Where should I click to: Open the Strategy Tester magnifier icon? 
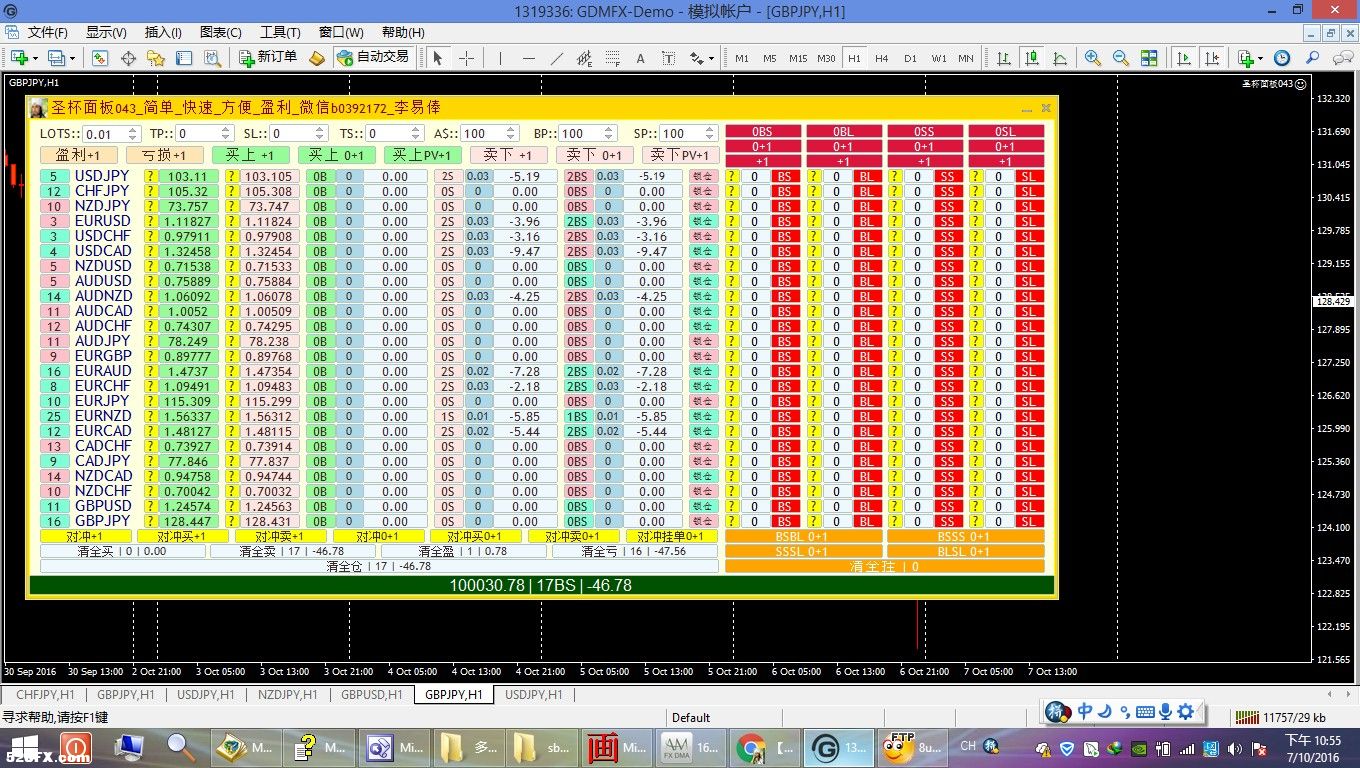coord(212,58)
